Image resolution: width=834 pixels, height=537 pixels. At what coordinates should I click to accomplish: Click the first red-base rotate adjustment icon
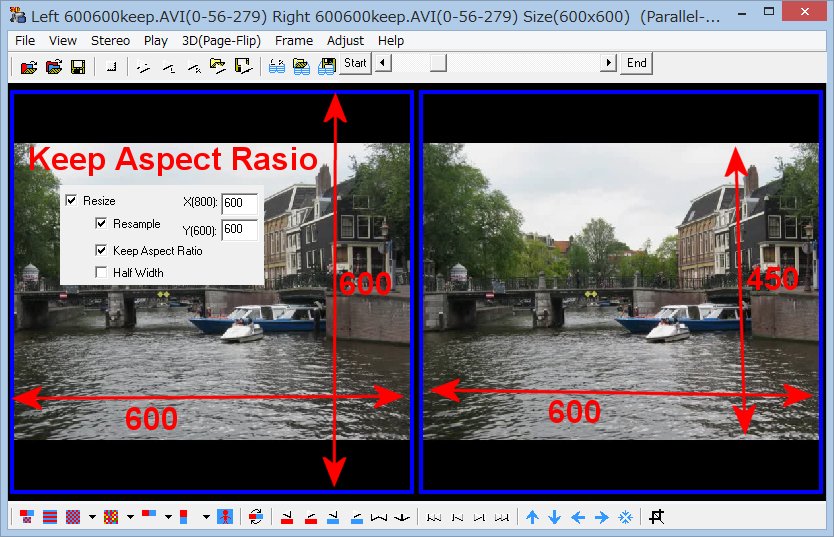click(x=287, y=517)
